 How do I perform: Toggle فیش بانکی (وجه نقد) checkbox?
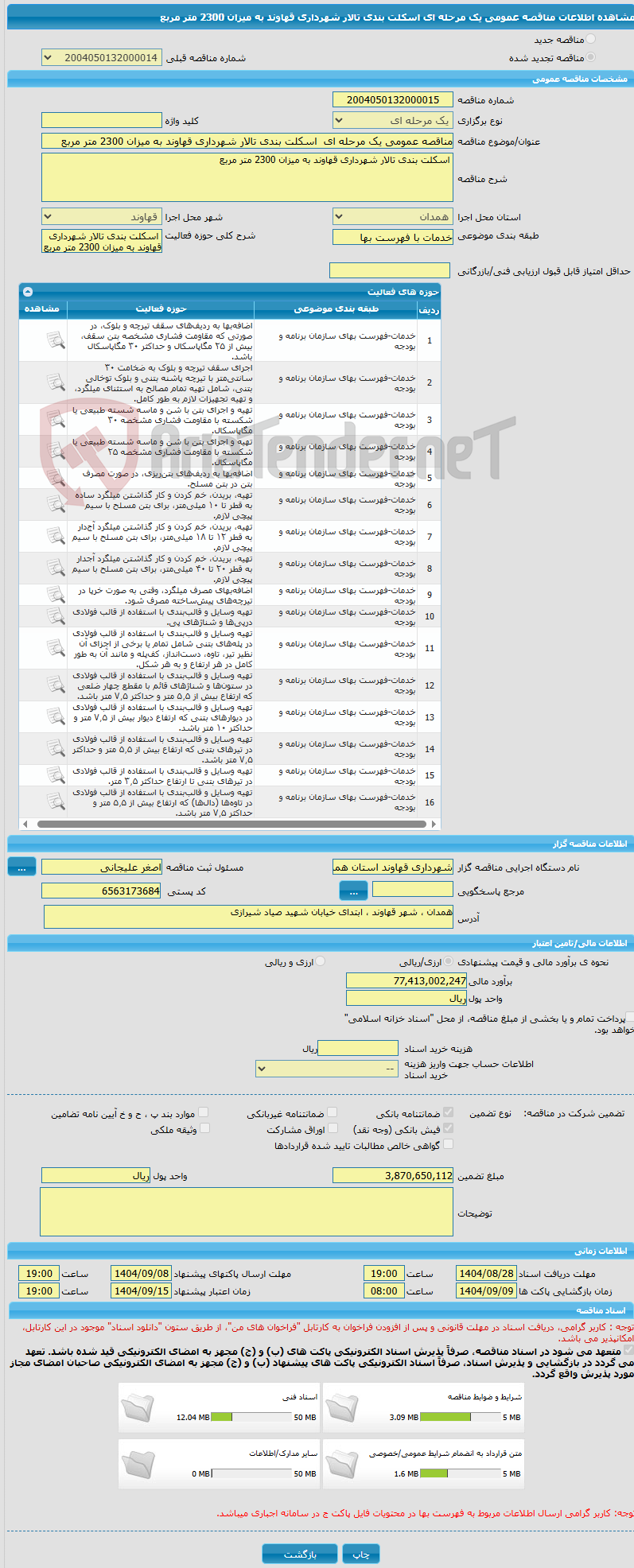click(449, 1128)
